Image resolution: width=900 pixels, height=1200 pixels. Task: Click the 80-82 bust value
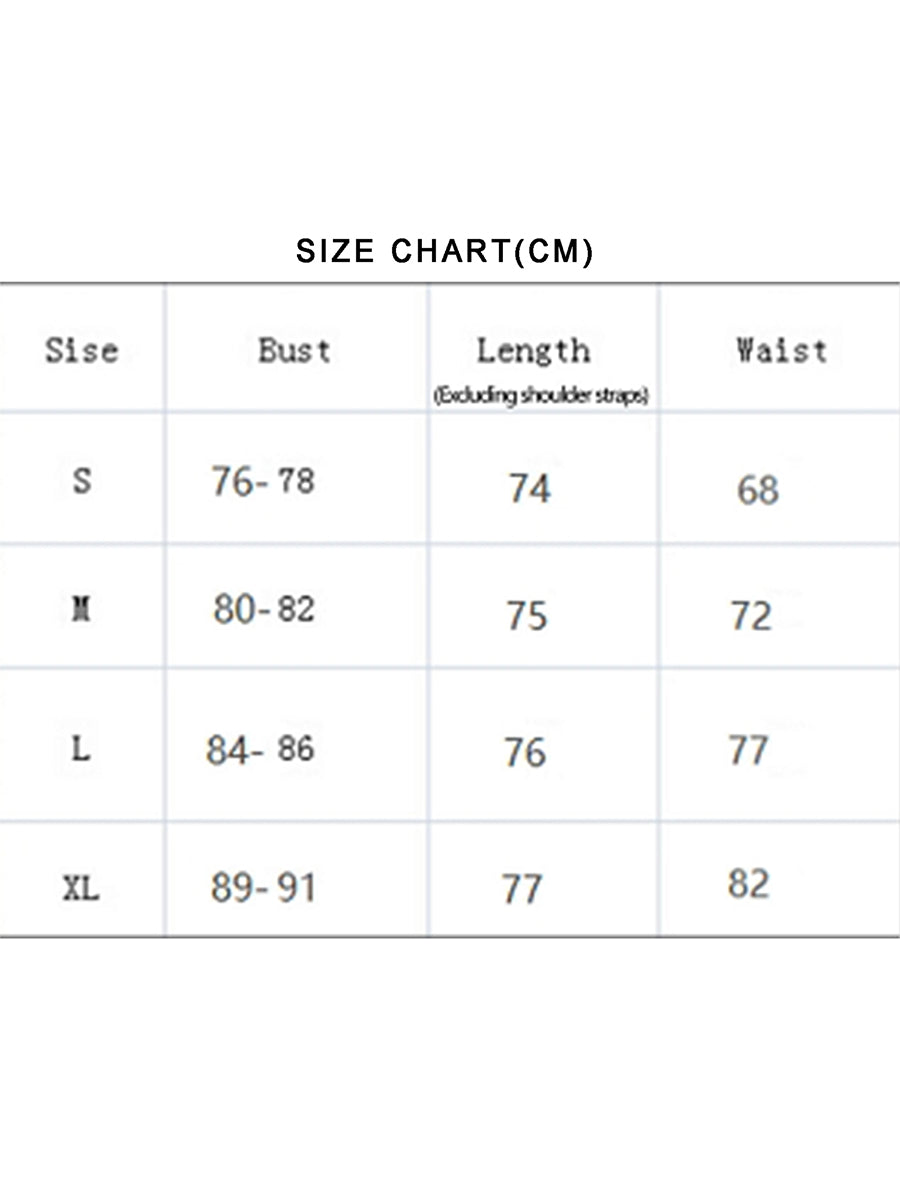(264, 608)
